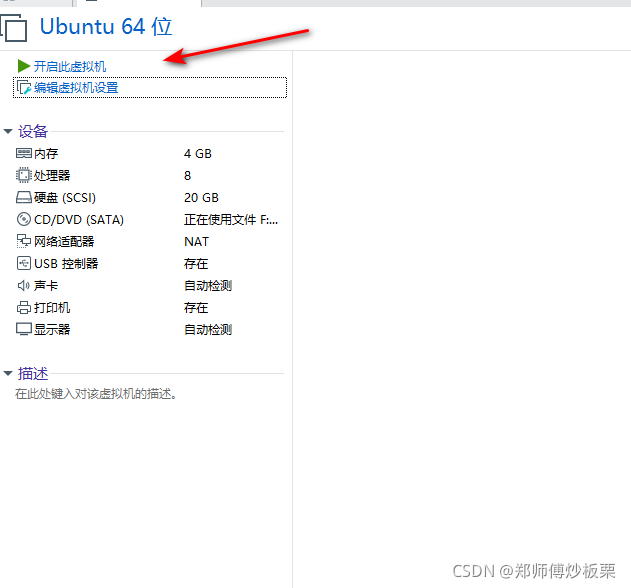Viewport: 631px width, 588px height.
Task: Select the USB 控制器 icon
Action: click(24, 263)
